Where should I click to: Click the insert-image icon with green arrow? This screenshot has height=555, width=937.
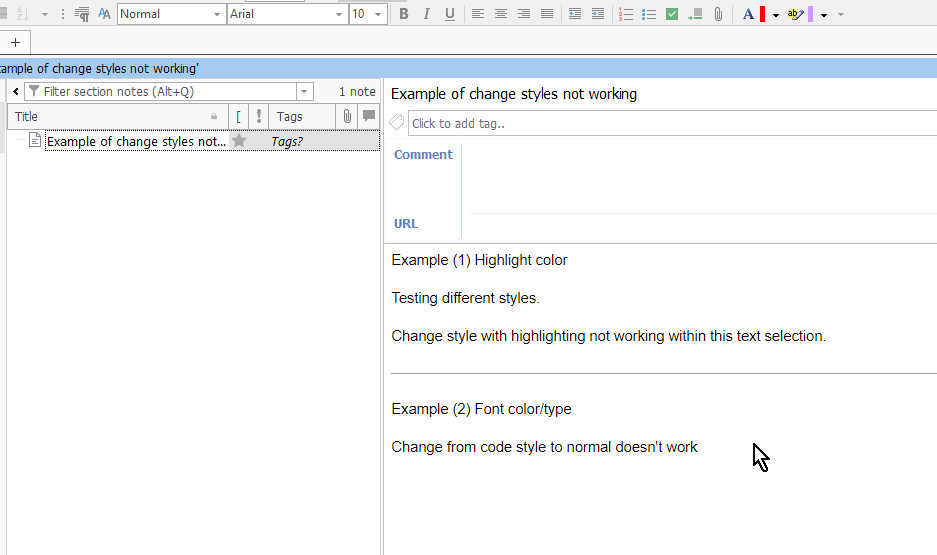(694, 14)
